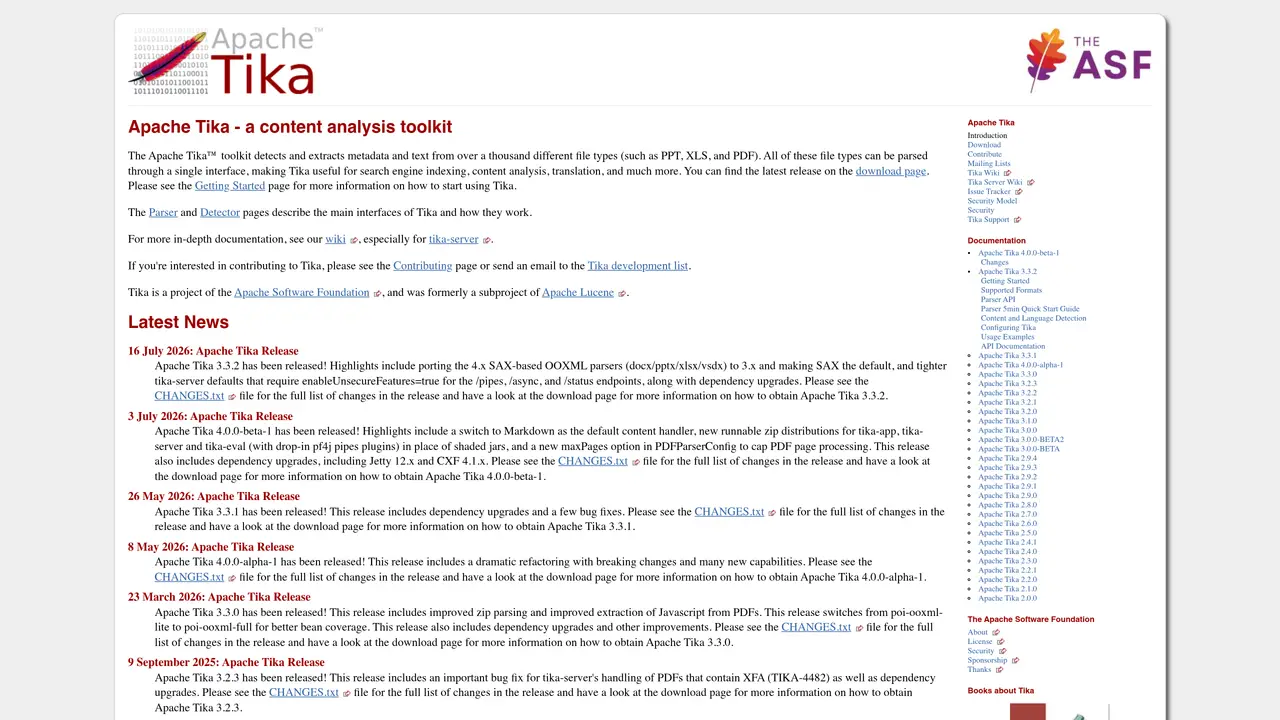Follow the Contributing link in paragraph

pyautogui.click(x=423, y=266)
